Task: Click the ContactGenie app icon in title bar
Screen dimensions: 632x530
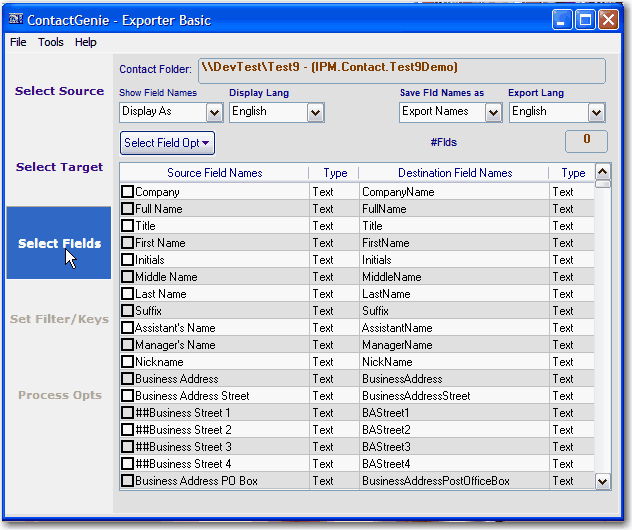Action: pos(16,19)
